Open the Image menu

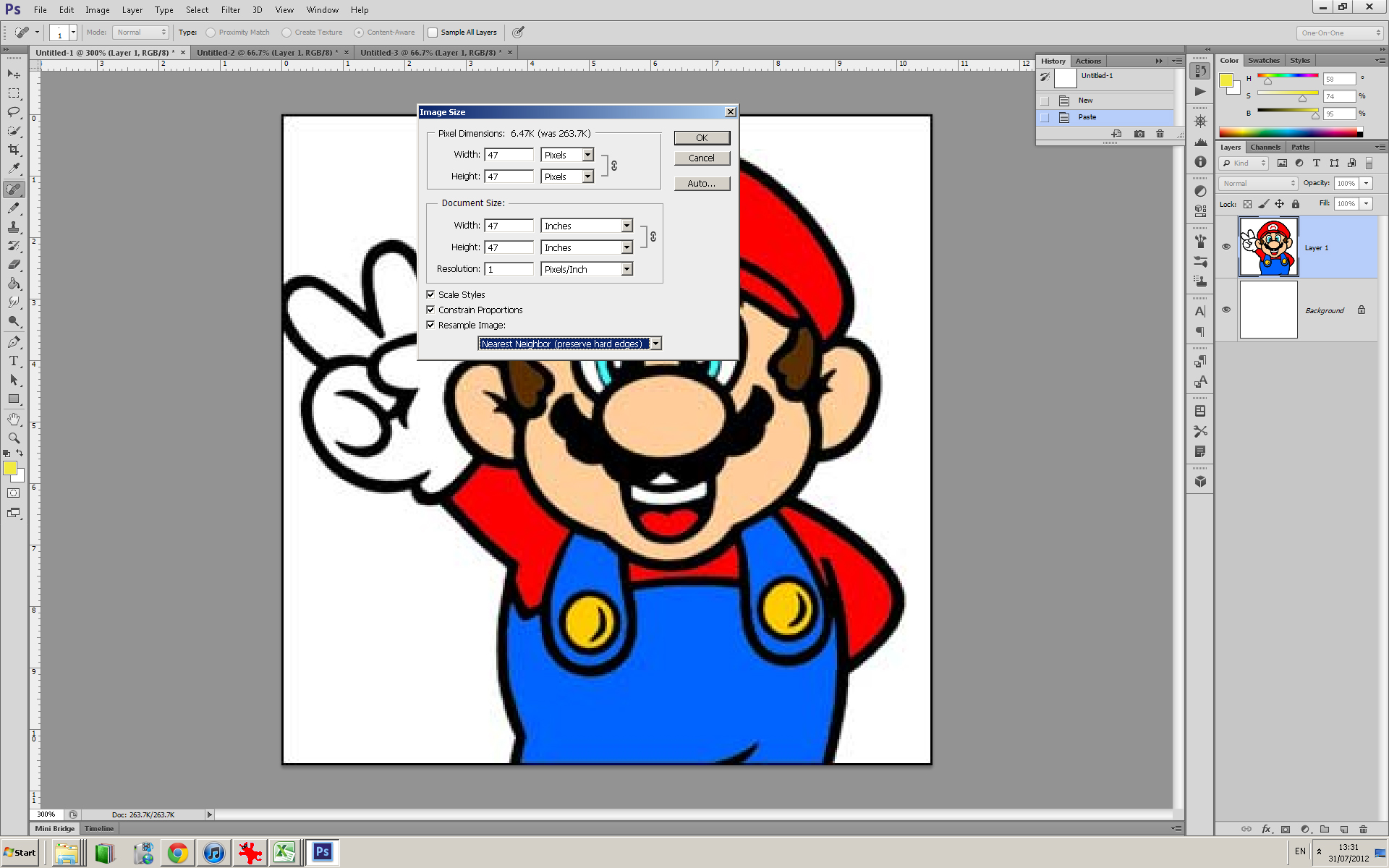coord(98,10)
